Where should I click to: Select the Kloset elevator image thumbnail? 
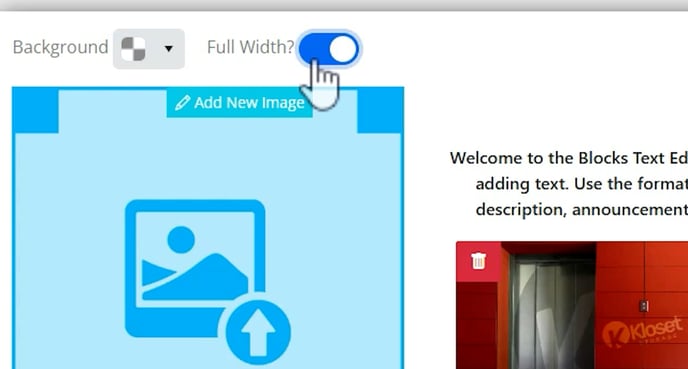(572, 305)
